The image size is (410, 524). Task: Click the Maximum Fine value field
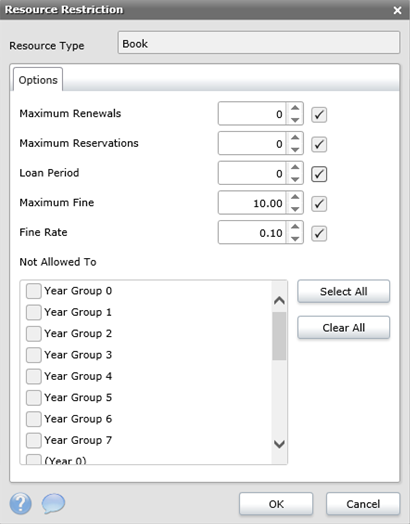tap(252, 203)
